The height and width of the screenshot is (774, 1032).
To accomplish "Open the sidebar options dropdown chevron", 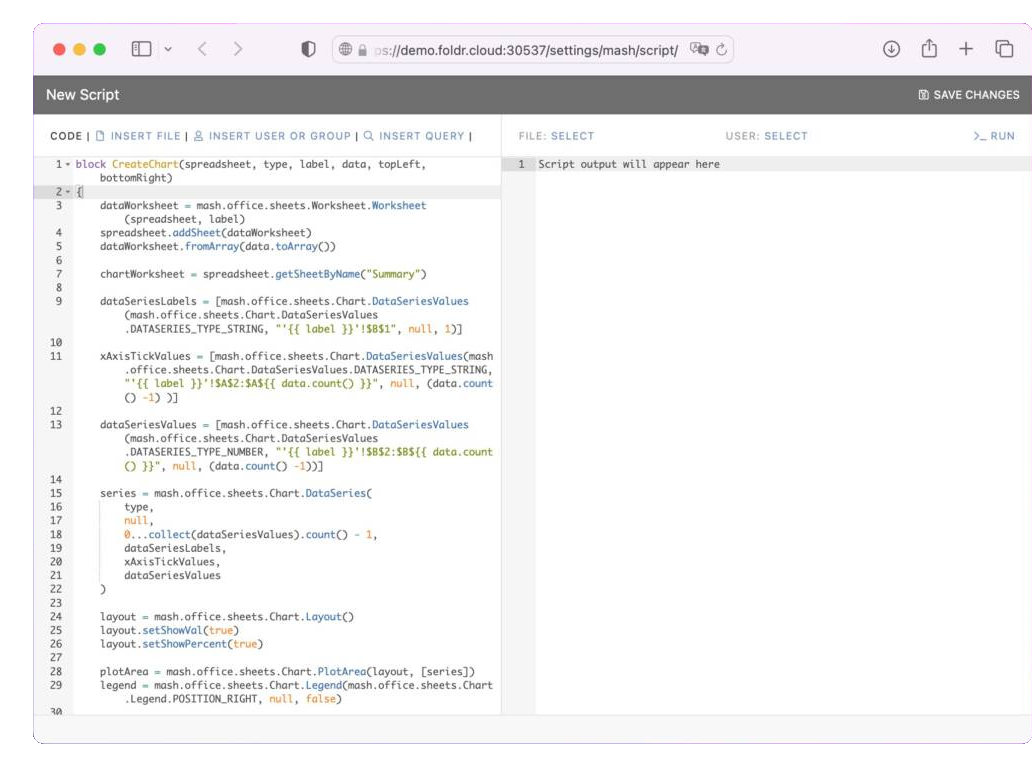I will (168, 49).
